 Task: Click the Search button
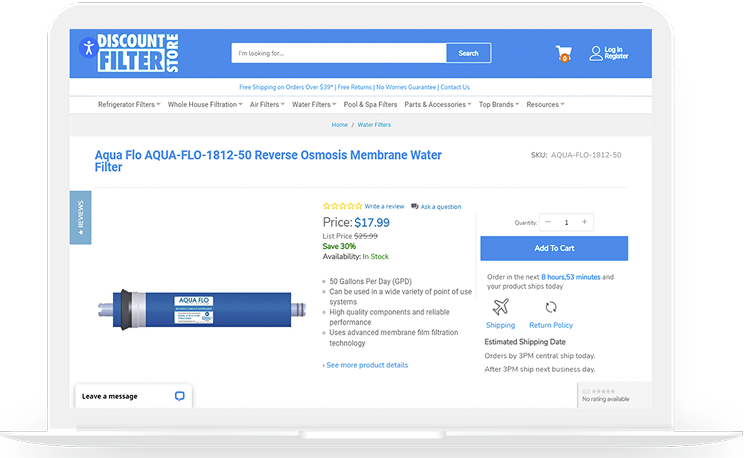tap(468, 53)
